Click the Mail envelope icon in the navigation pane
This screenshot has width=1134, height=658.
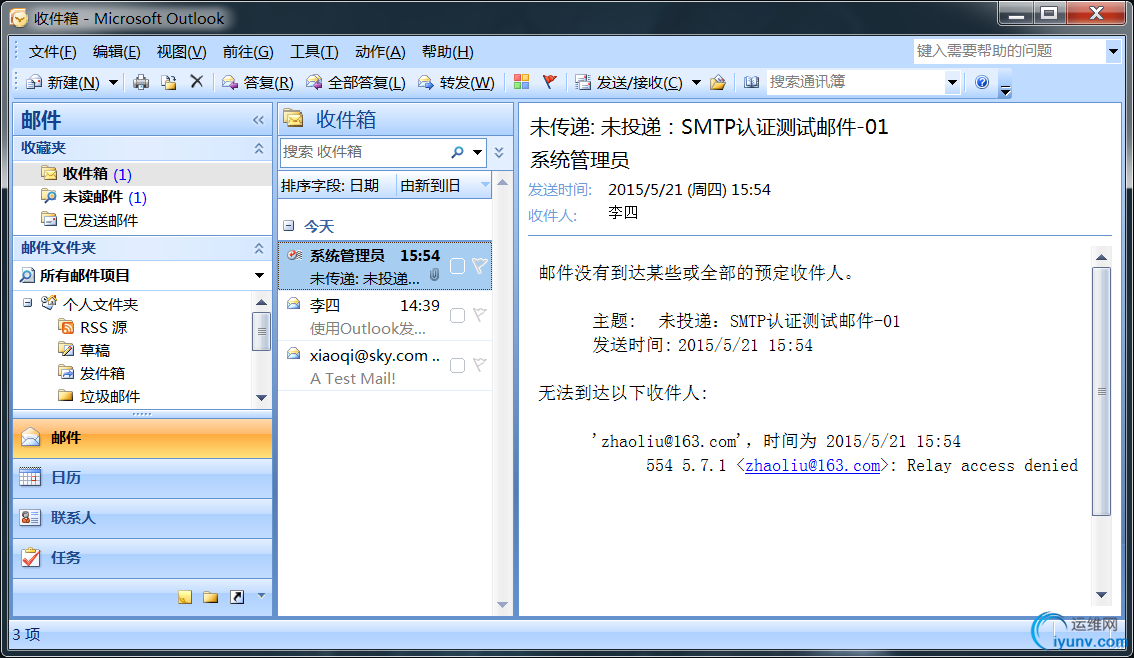coord(30,437)
